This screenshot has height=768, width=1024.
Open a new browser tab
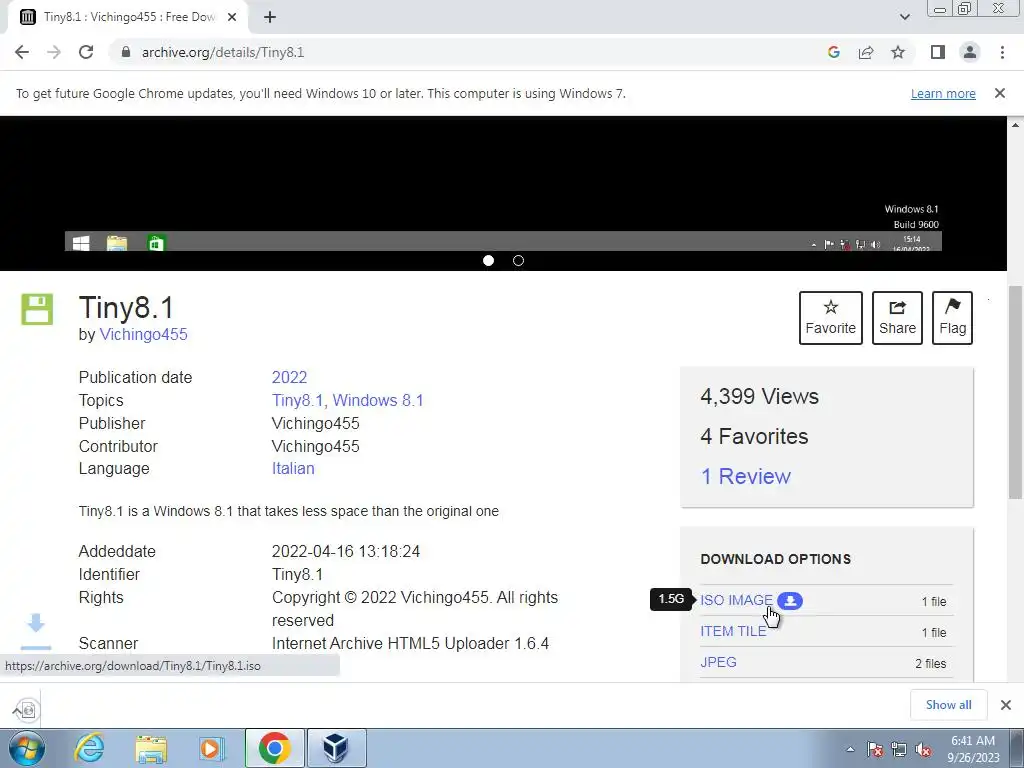click(270, 17)
